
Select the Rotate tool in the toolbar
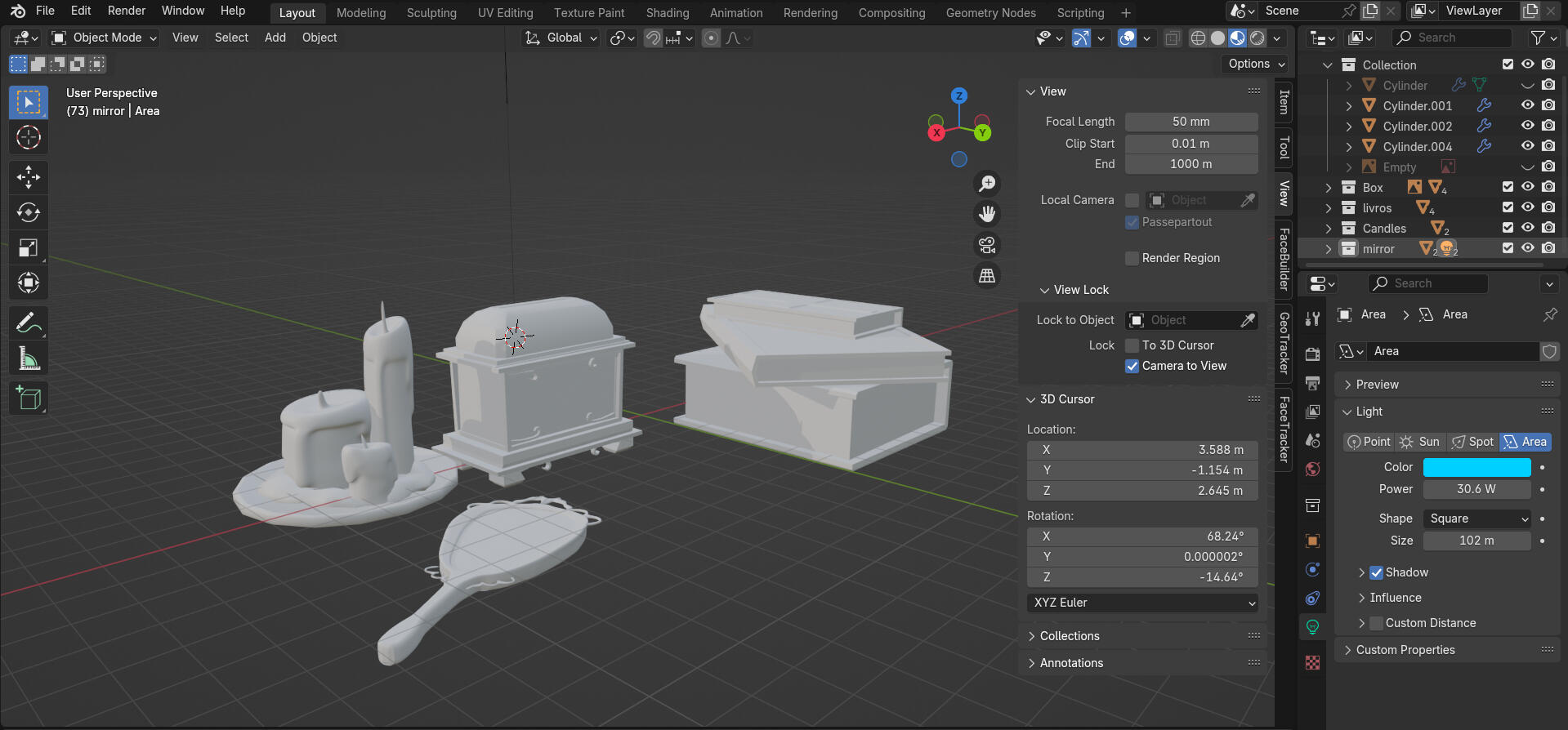(x=29, y=212)
